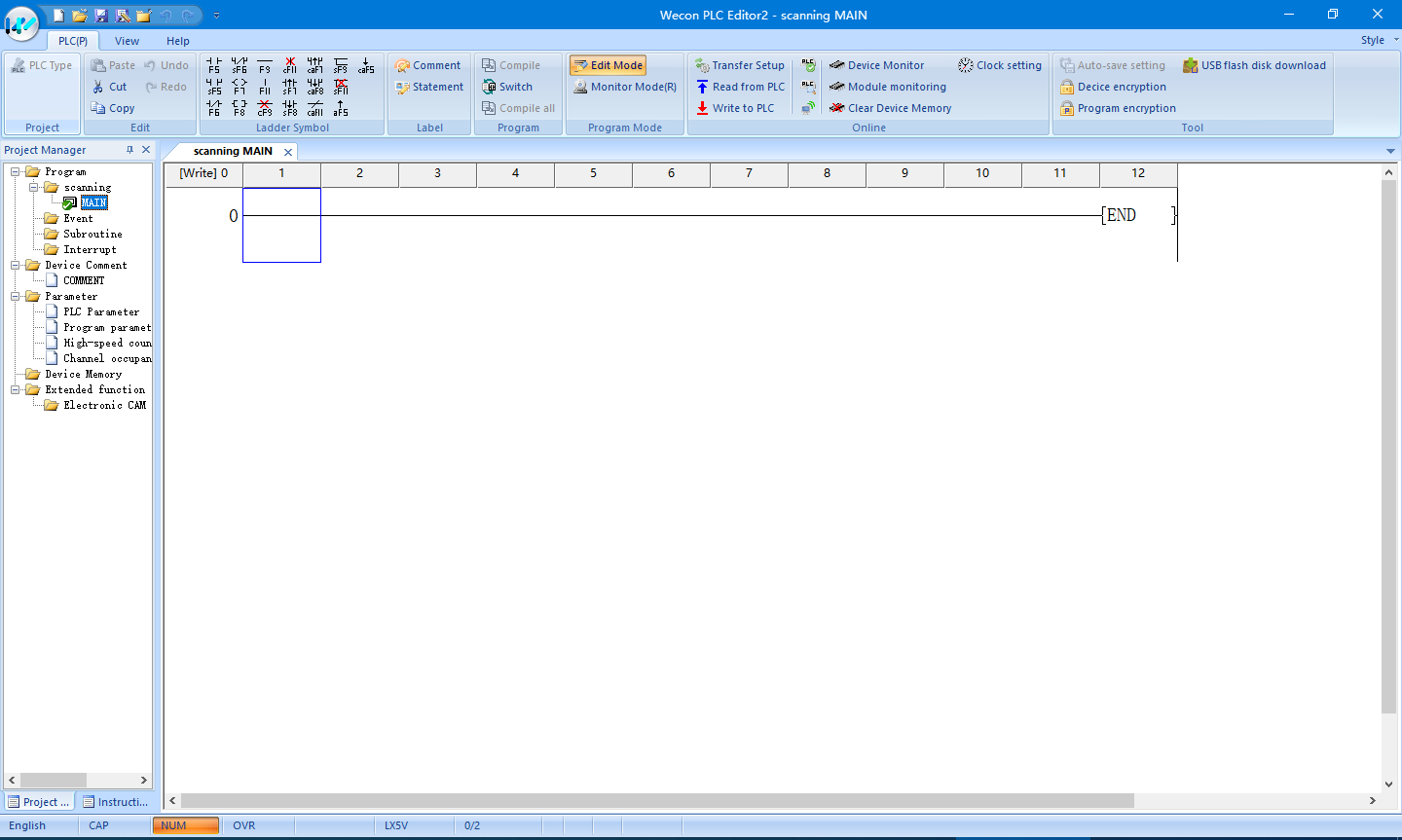Select PLC Parameter in tree
Screen dimensions: 1402x840
[101, 311]
